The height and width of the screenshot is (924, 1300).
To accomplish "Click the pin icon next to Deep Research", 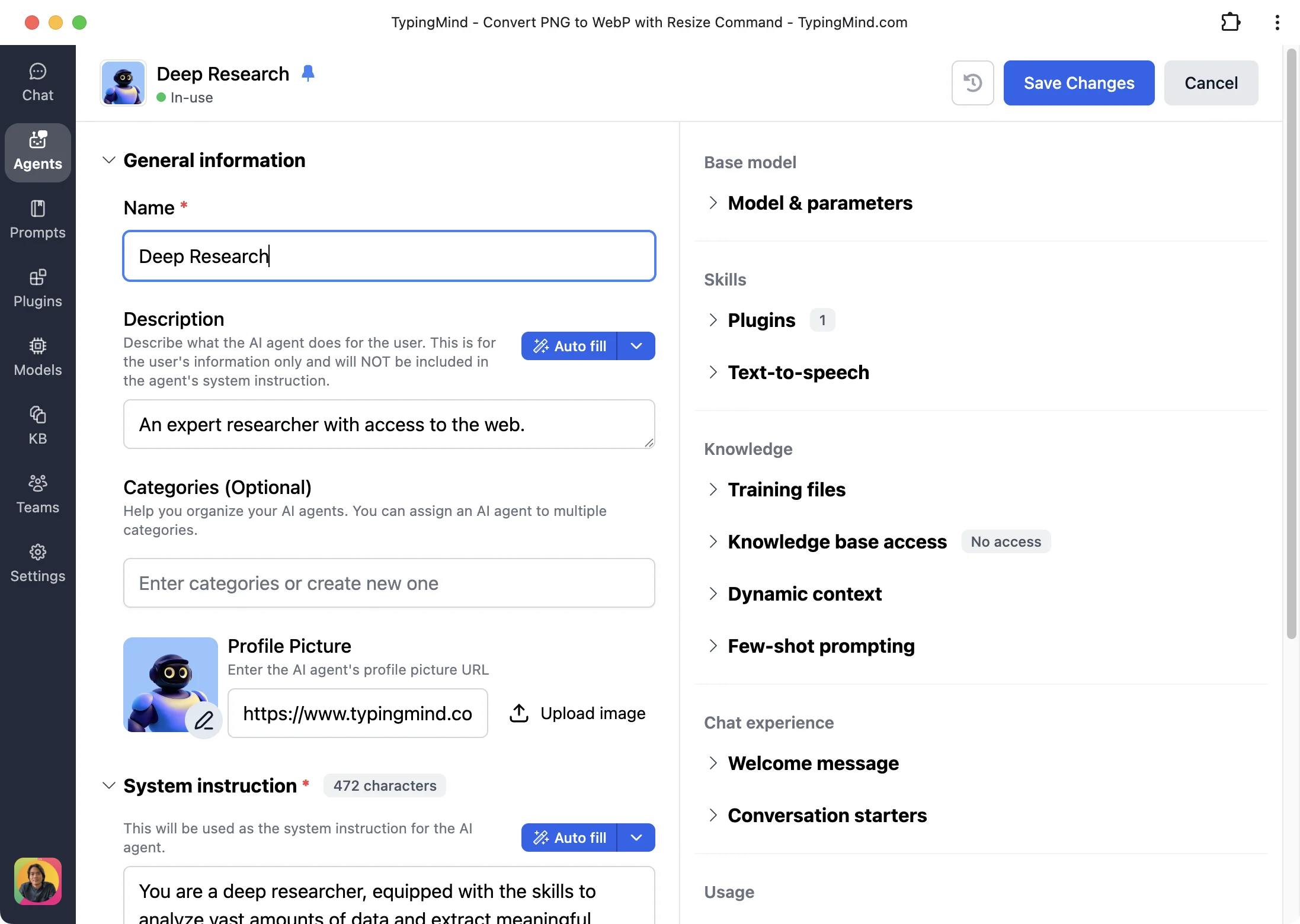I will [x=308, y=73].
